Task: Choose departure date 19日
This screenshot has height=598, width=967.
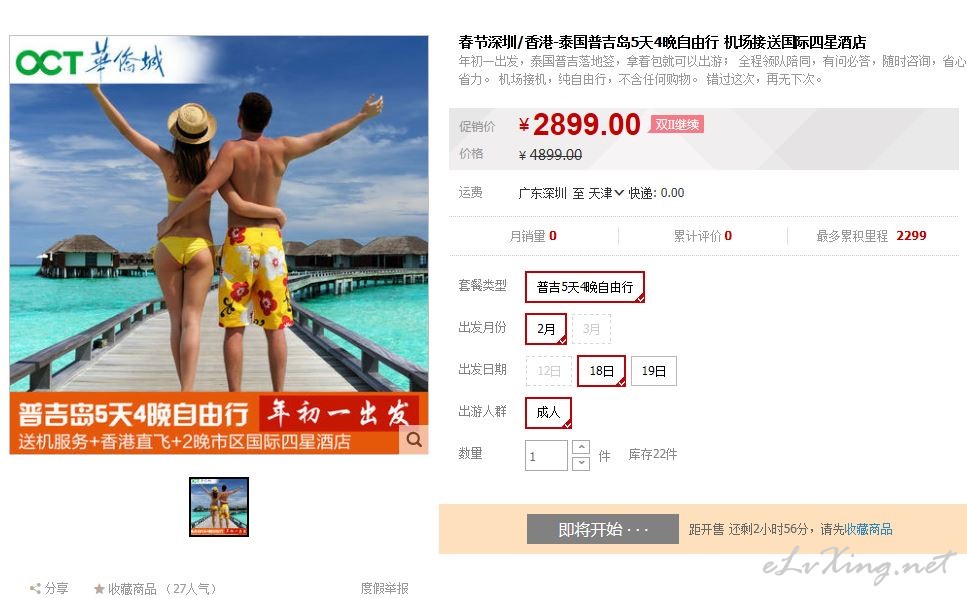Action: click(654, 371)
